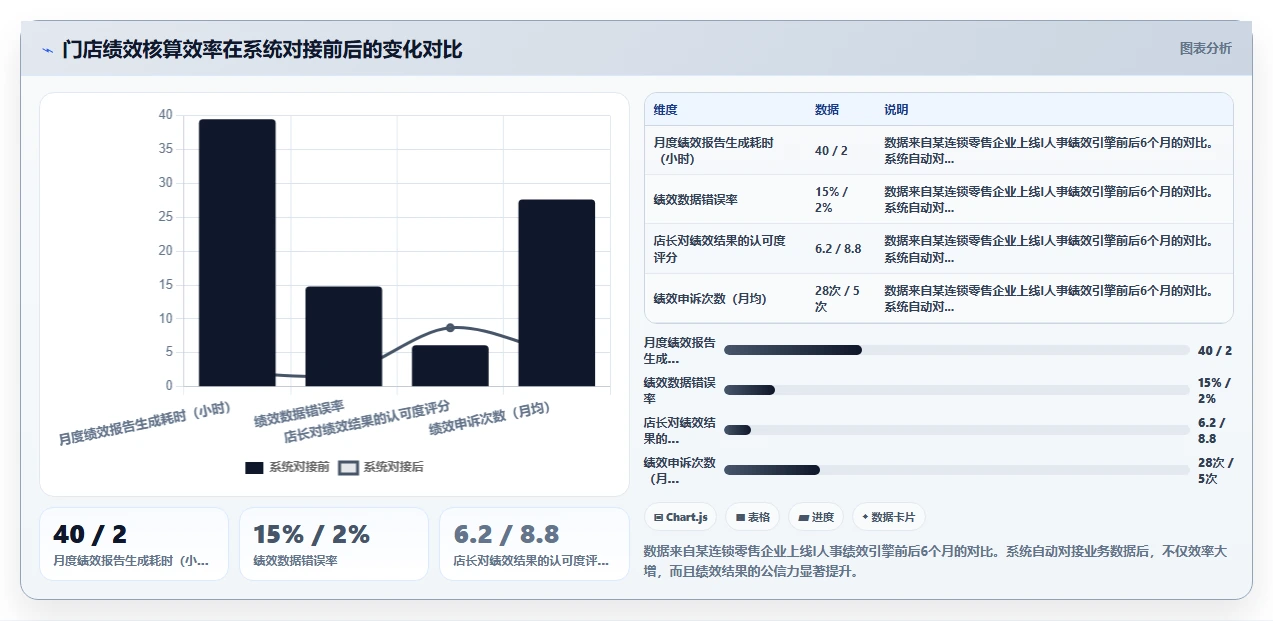Viewport: 1273px width, 621px height.
Task: Click the 6.2 / 8.8 table cell
Action: [x=838, y=248]
